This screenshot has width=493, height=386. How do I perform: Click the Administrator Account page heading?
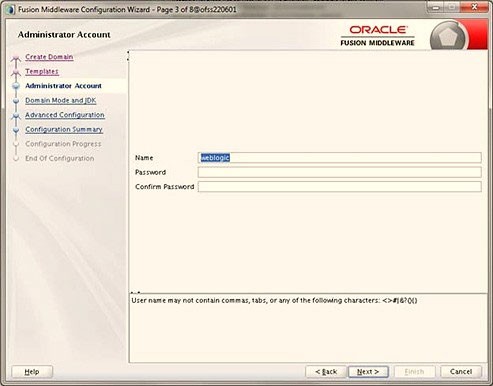click(64, 35)
